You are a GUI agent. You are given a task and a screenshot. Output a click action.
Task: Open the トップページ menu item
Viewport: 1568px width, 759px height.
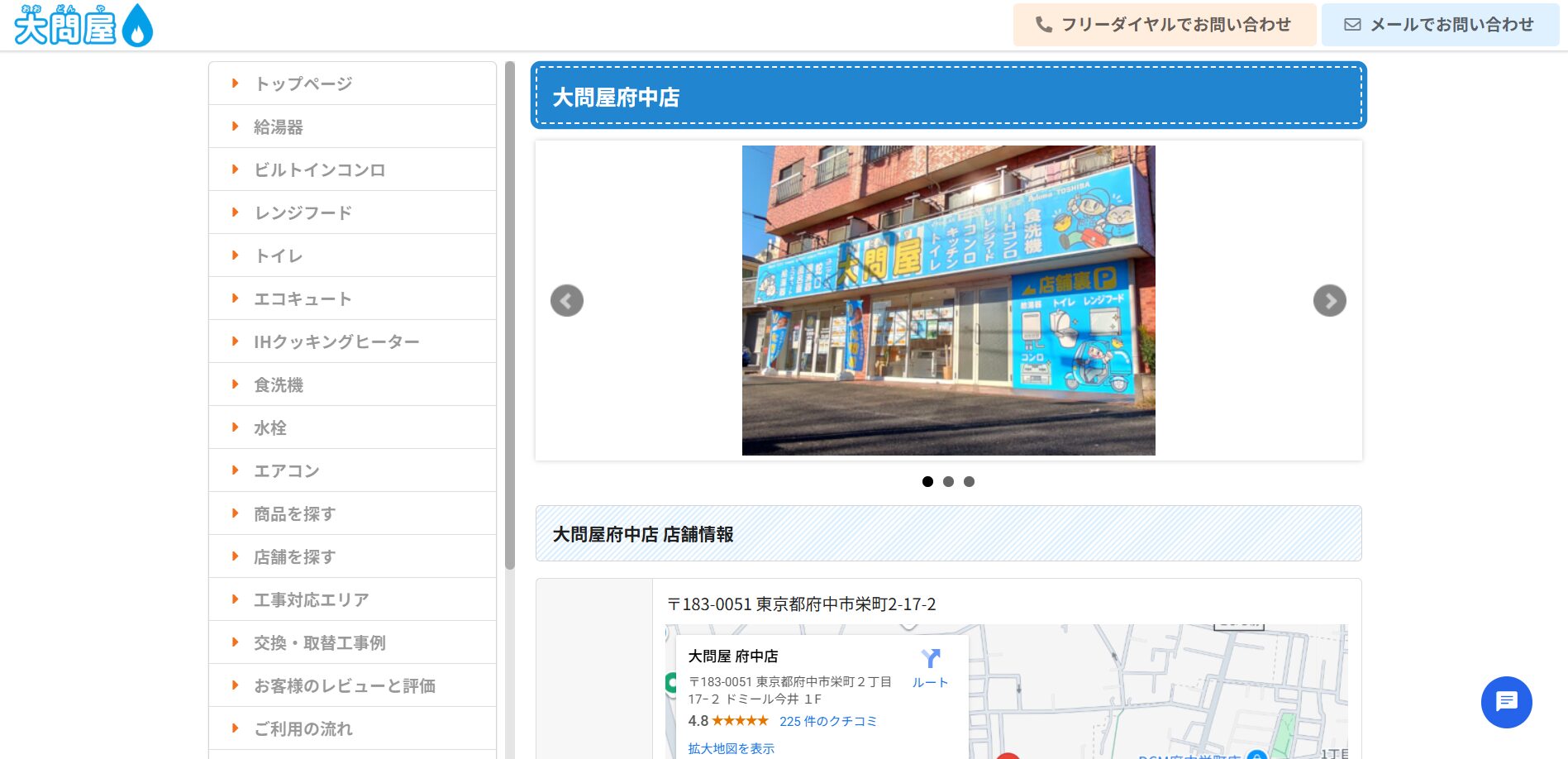tap(303, 84)
